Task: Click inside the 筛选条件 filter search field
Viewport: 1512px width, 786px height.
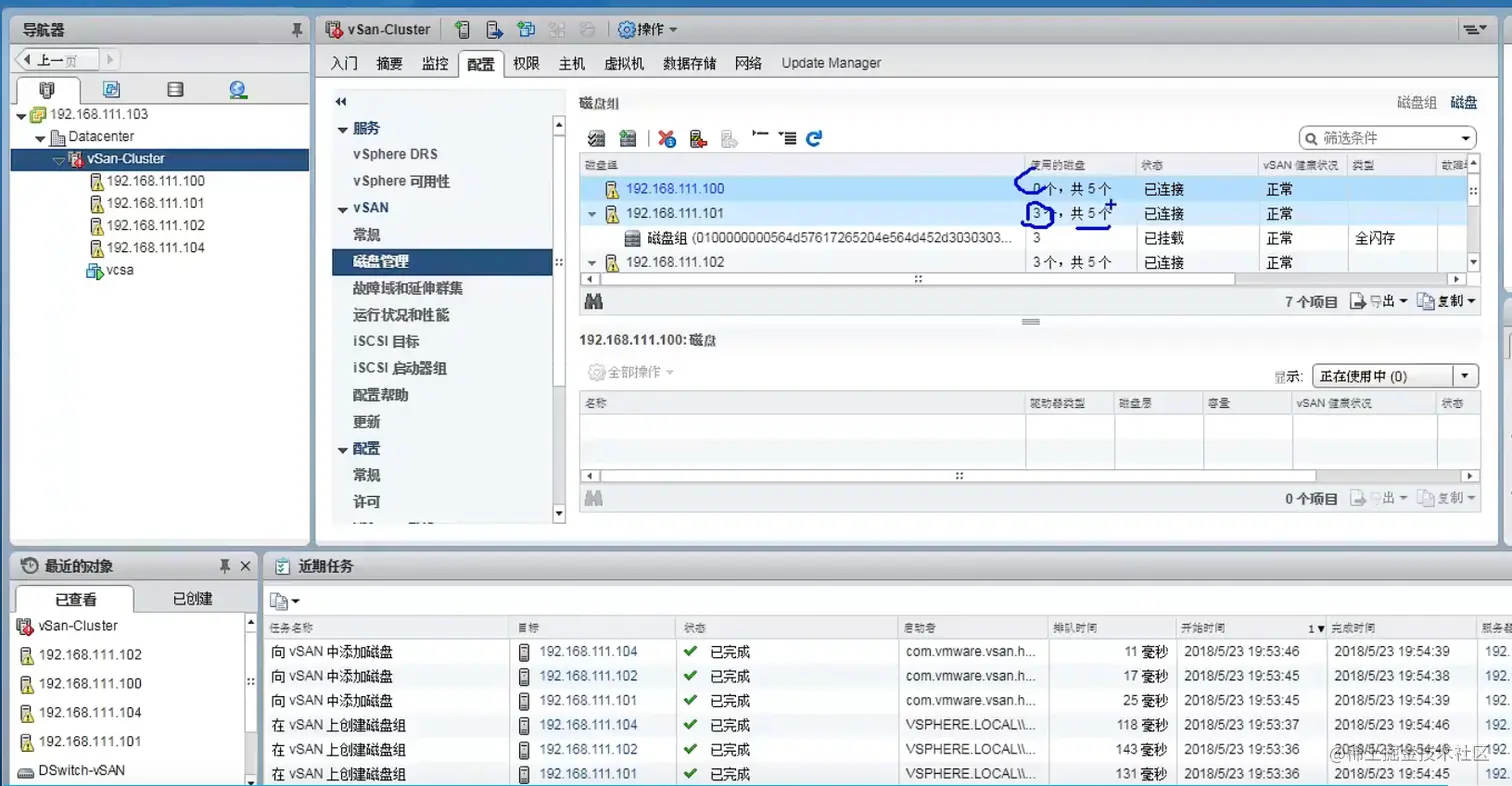Action: click(x=1388, y=138)
